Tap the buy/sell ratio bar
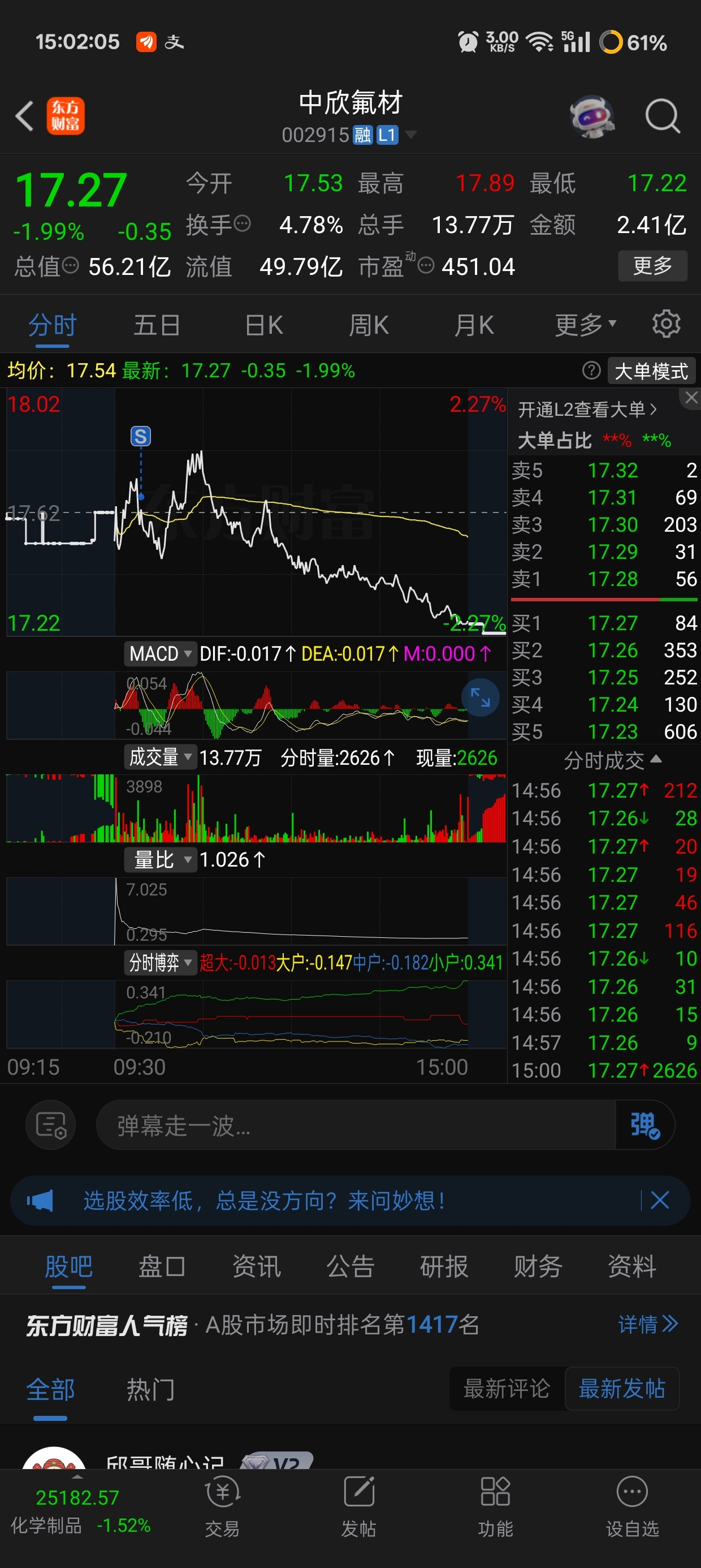 [604, 600]
